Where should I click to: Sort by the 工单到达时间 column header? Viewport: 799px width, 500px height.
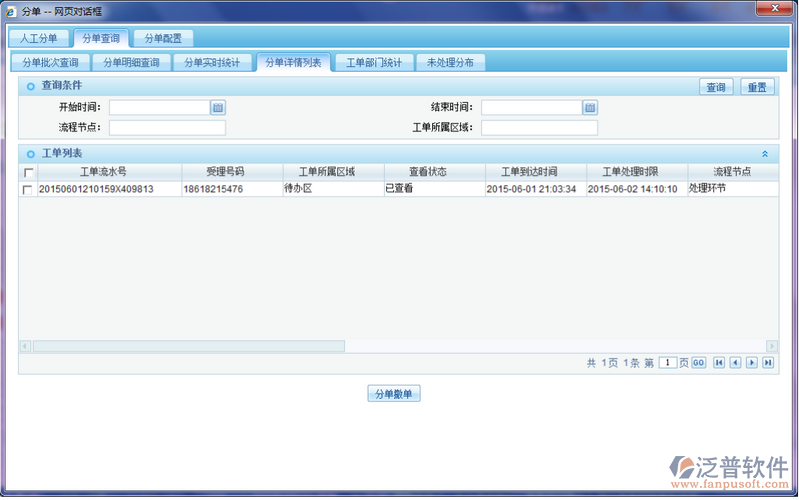535,172
